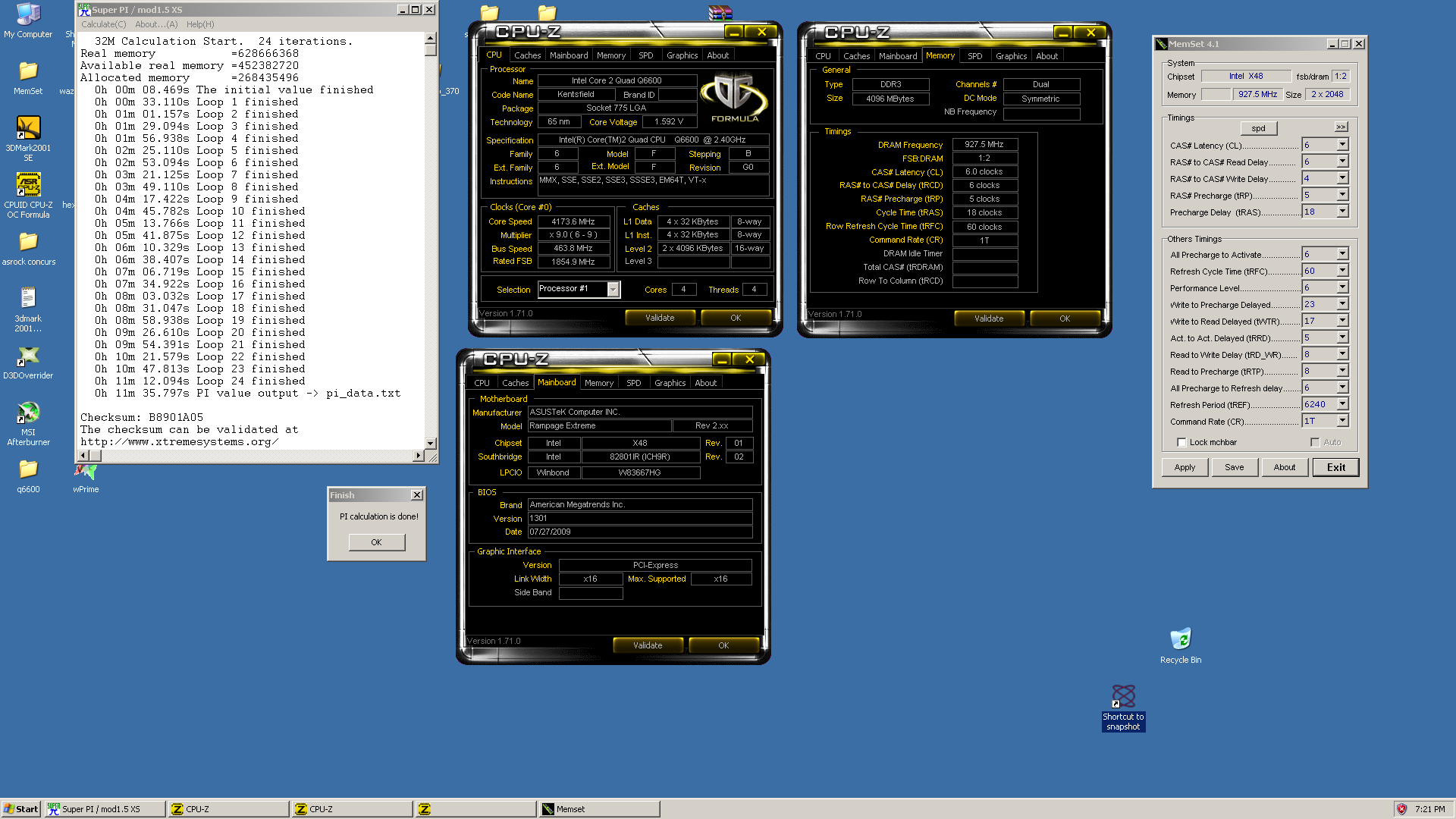Click the Checksum: B8901A05 text line
Image resolution: width=1456 pixels, height=819 pixels.
142,417
